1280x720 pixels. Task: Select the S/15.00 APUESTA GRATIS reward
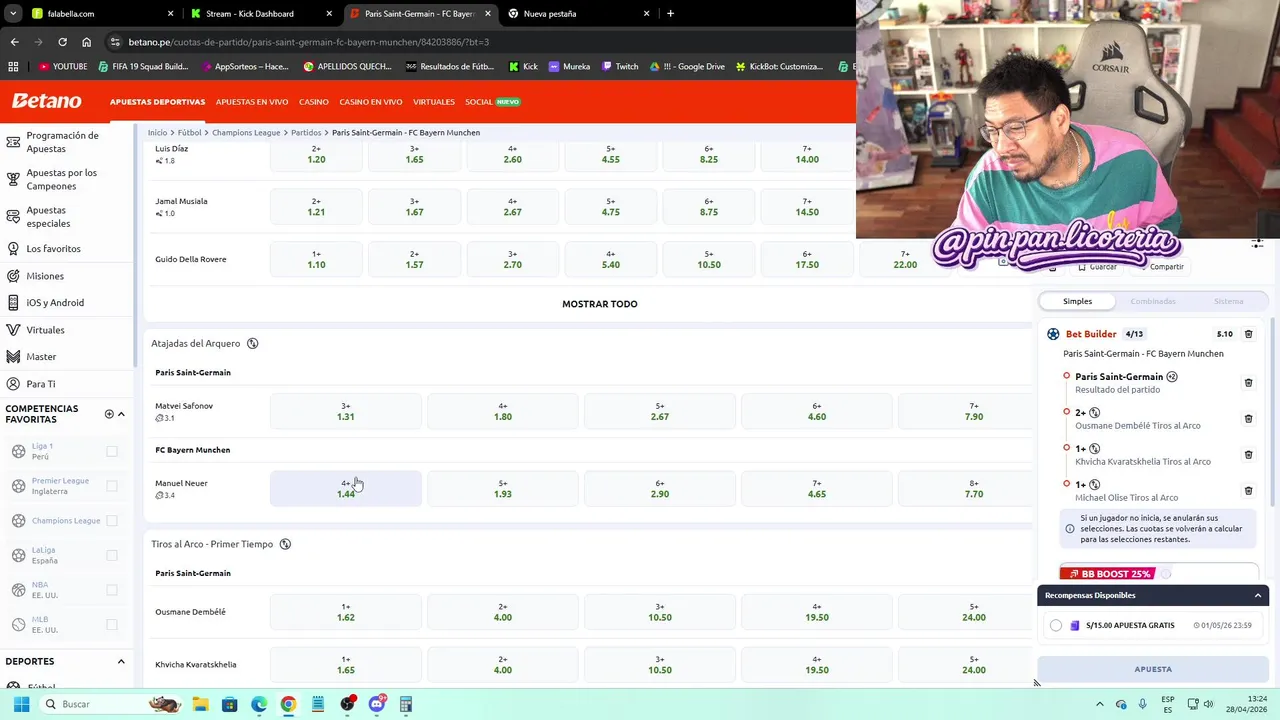click(1056, 626)
